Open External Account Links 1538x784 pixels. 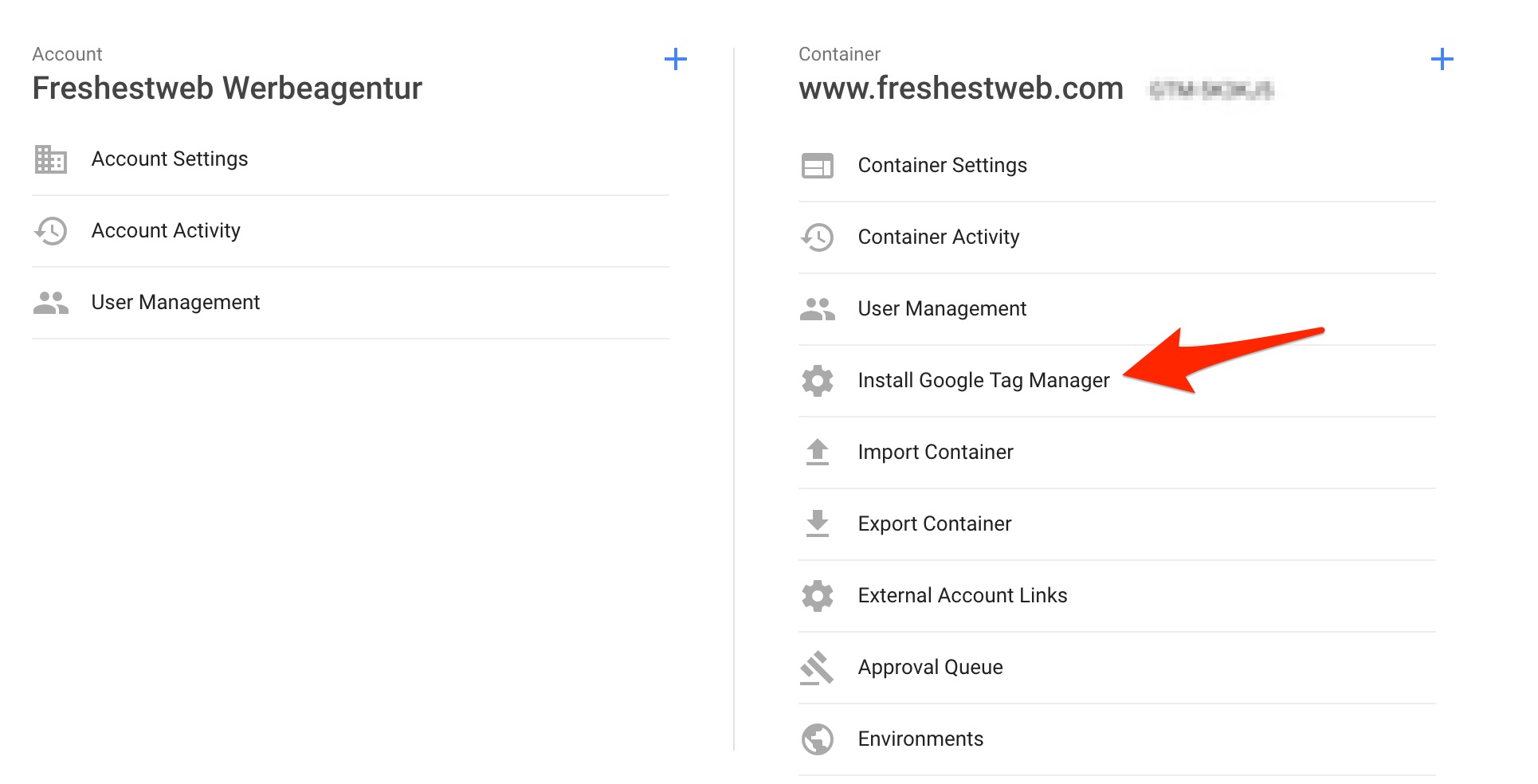(962, 596)
